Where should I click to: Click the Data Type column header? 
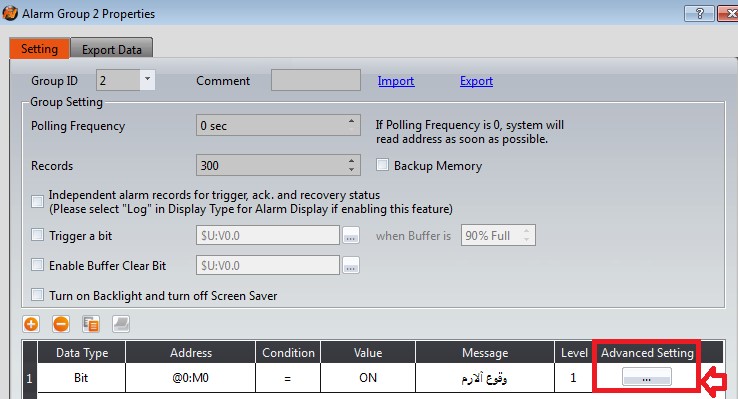tap(81, 352)
